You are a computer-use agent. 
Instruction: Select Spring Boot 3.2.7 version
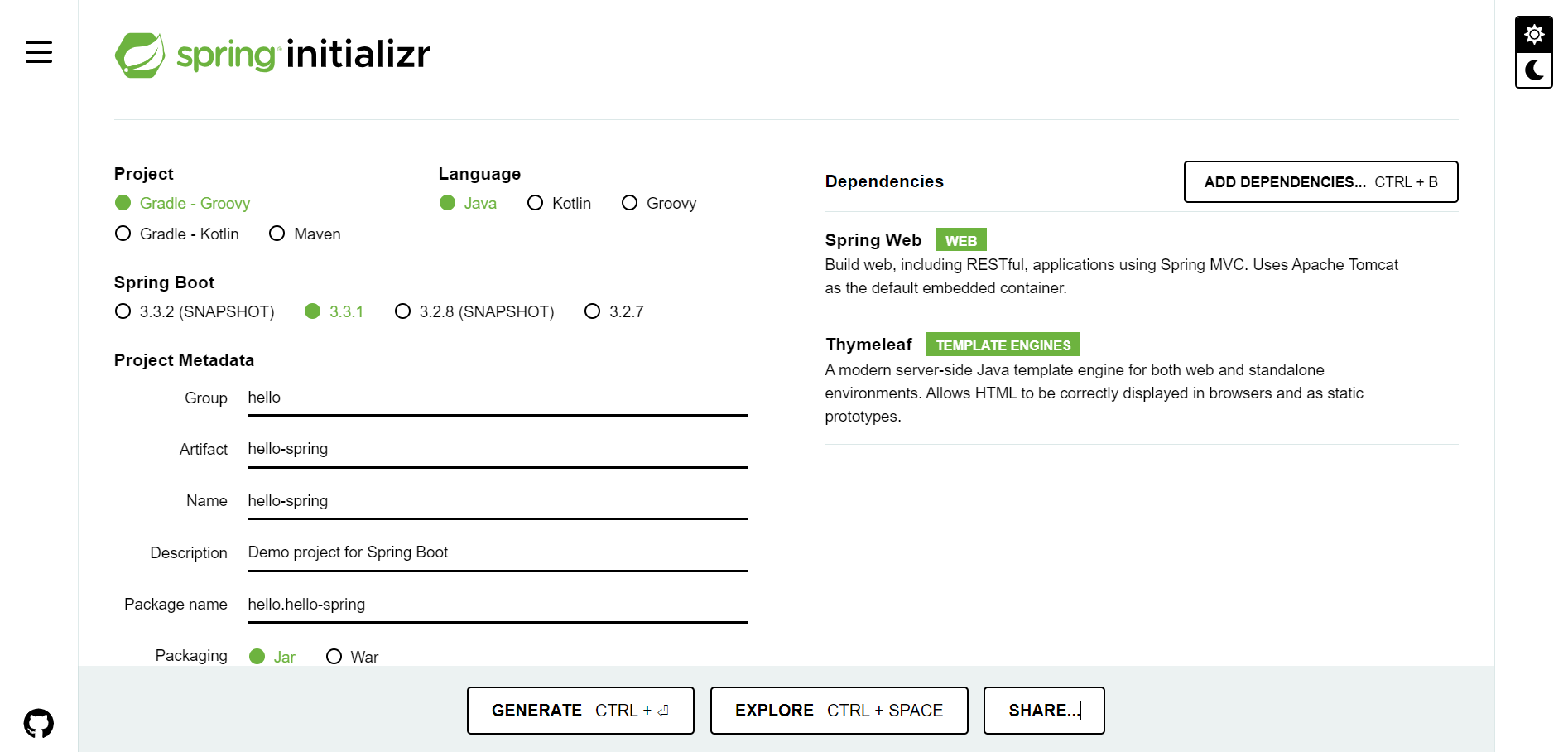point(613,311)
